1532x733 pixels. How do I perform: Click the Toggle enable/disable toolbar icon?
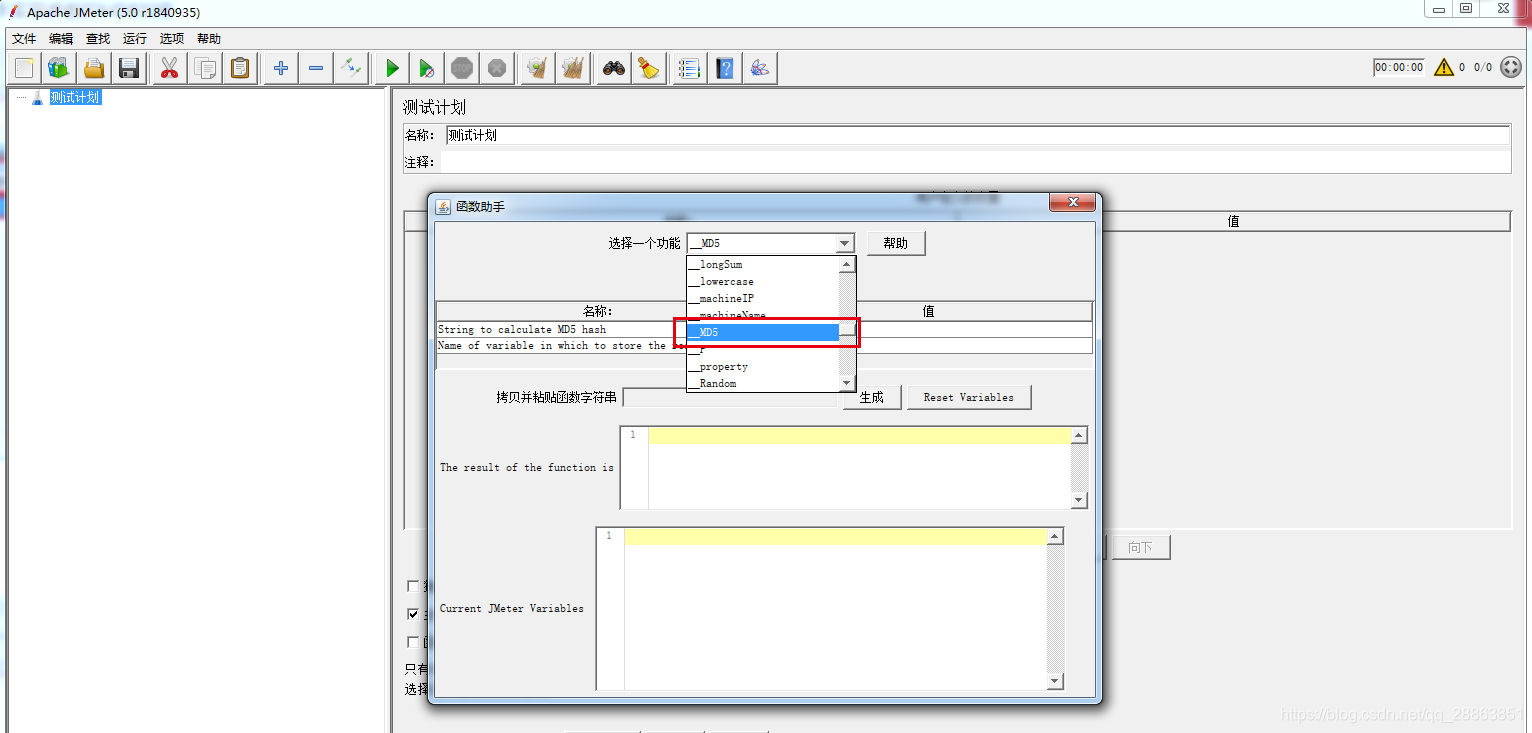(x=351, y=68)
